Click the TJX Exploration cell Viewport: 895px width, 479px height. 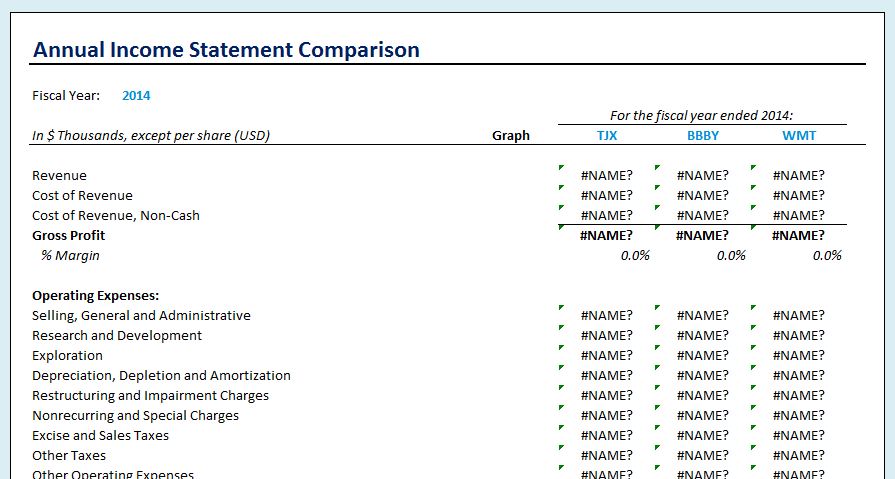[607, 355]
